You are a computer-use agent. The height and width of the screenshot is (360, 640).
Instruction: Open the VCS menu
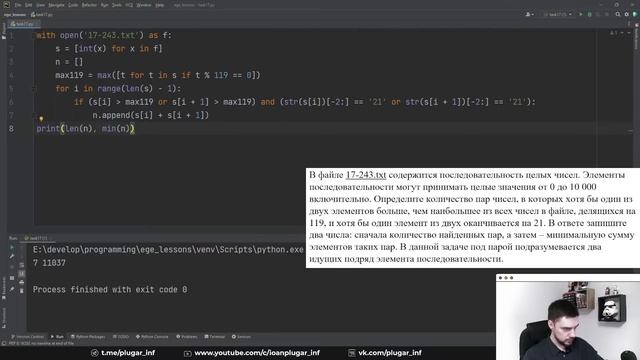129,5
